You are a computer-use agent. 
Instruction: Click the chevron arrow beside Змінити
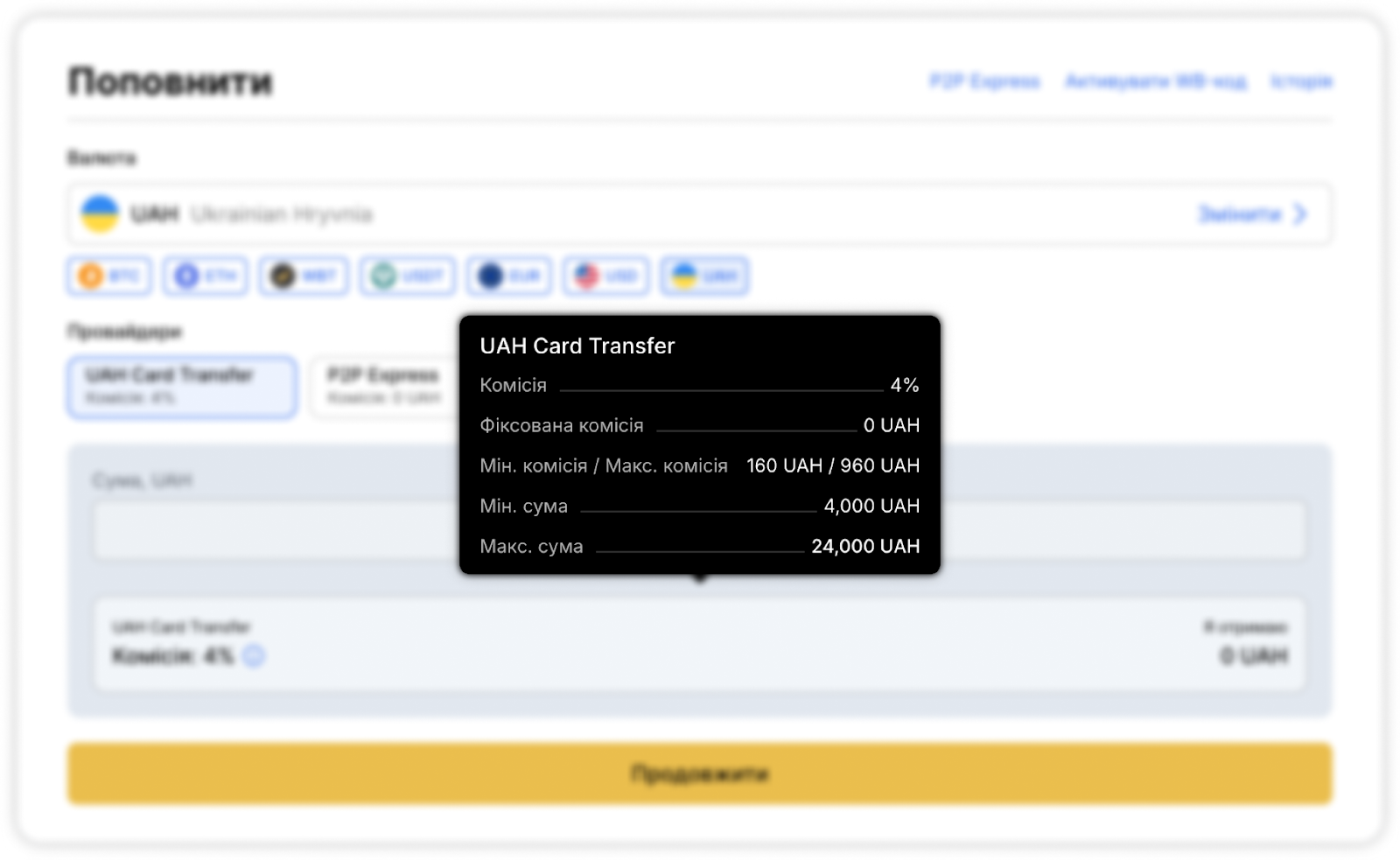pyautogui.click(x=1300, y=214)
